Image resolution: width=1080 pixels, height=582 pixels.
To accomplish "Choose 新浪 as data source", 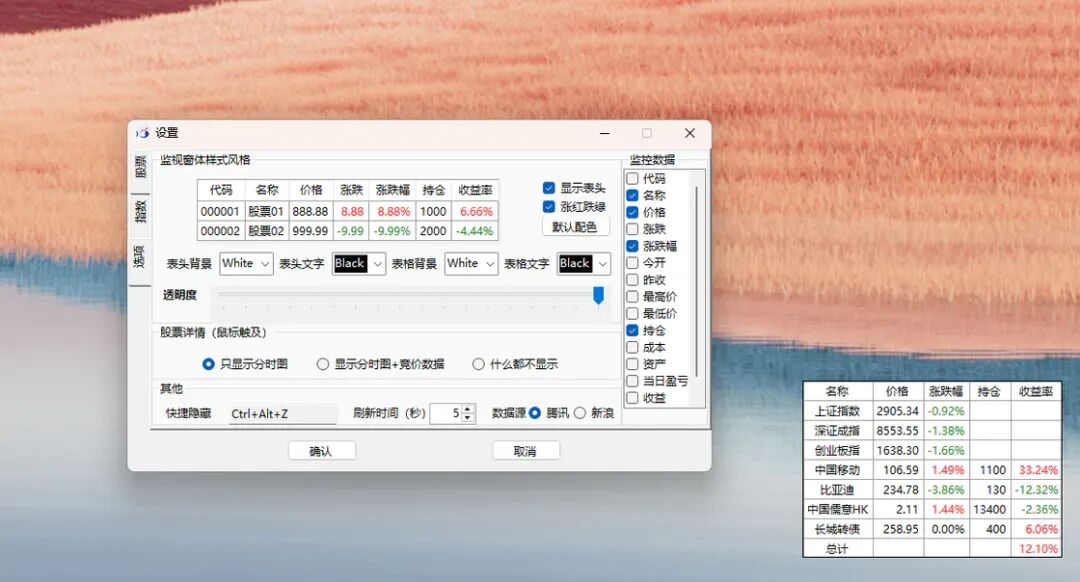I will (x=580, y=413).
